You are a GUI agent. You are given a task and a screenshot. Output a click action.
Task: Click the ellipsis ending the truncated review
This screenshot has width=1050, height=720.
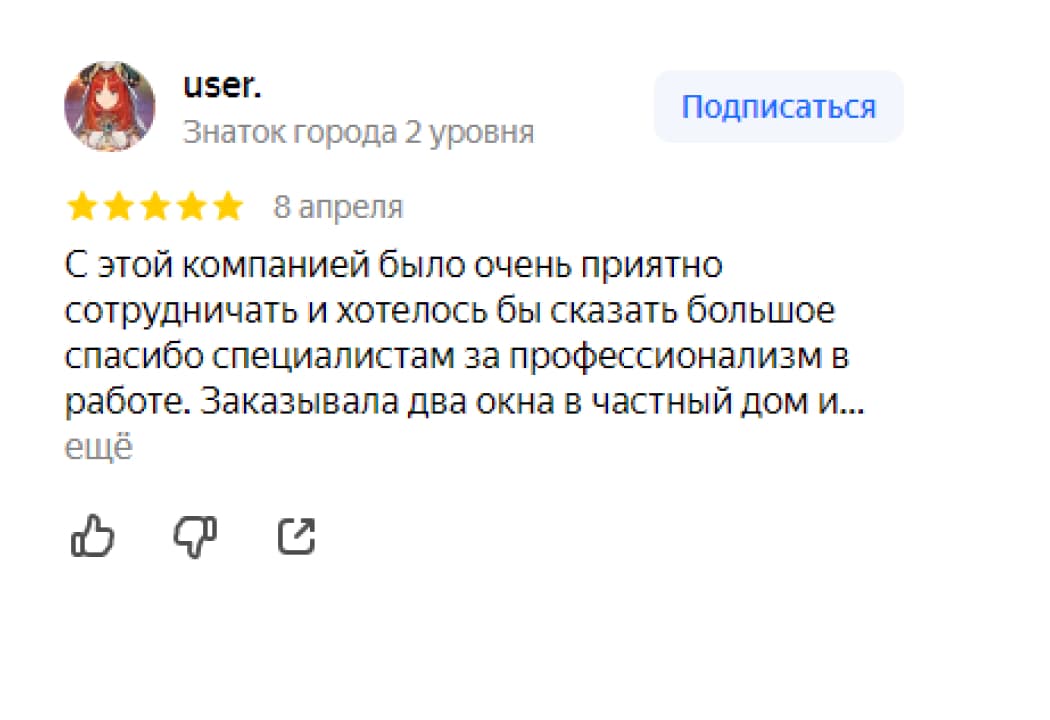click(853, 402)
